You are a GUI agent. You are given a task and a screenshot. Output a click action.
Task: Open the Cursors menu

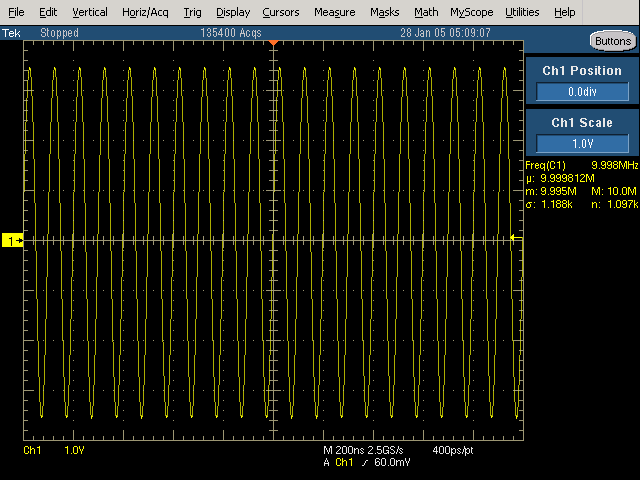281,12
